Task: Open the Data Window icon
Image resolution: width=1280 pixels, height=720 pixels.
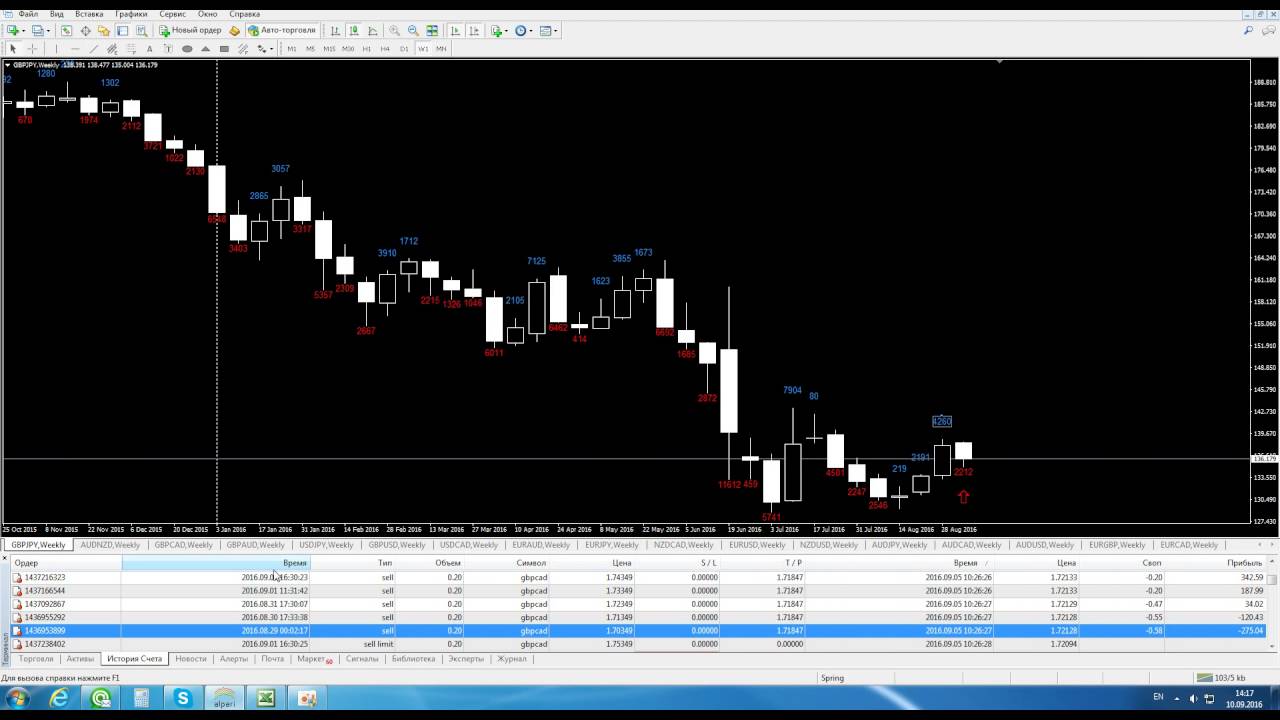Action: 85,30
